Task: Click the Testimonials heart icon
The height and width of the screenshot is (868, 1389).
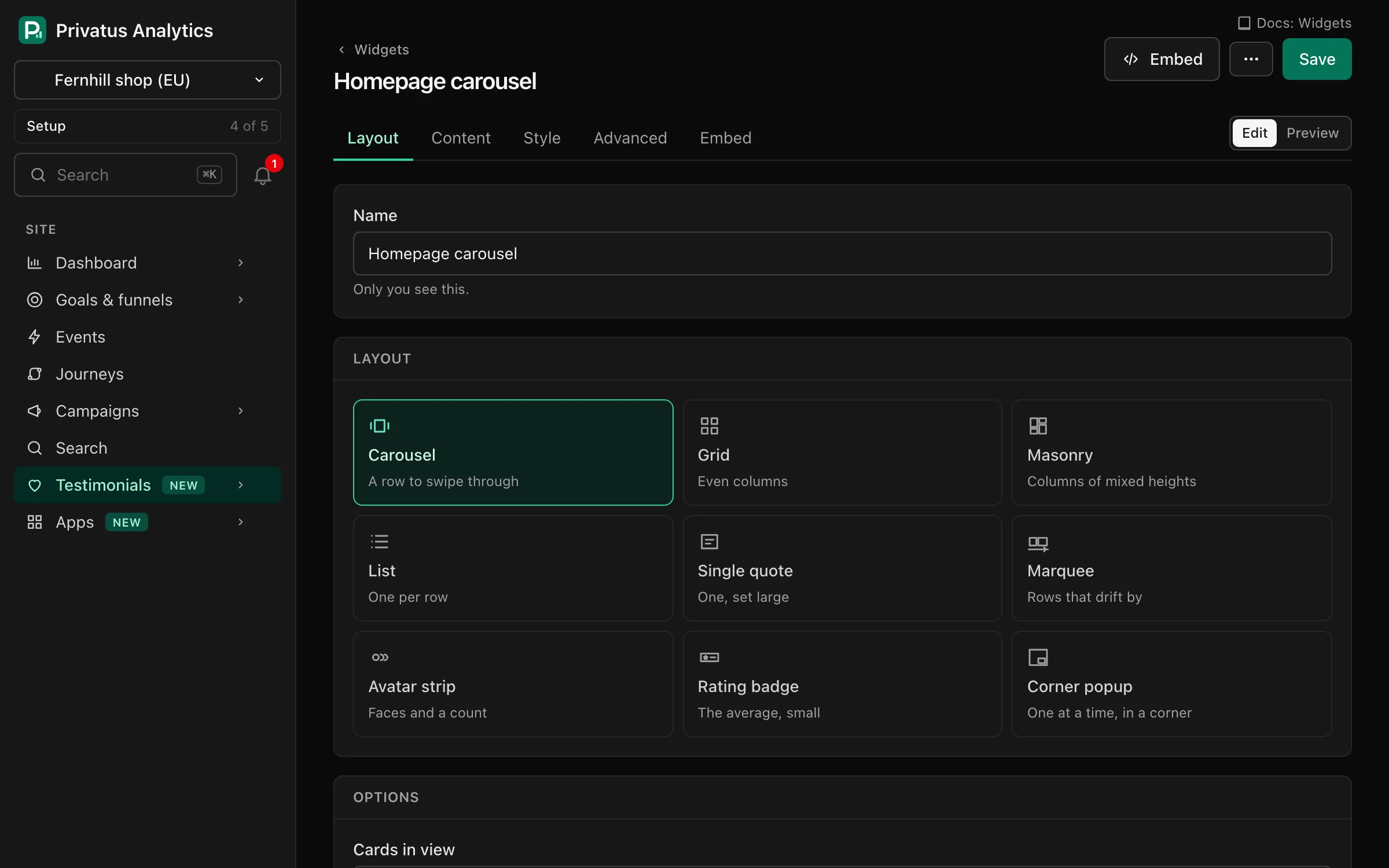Action: [35, 485]
